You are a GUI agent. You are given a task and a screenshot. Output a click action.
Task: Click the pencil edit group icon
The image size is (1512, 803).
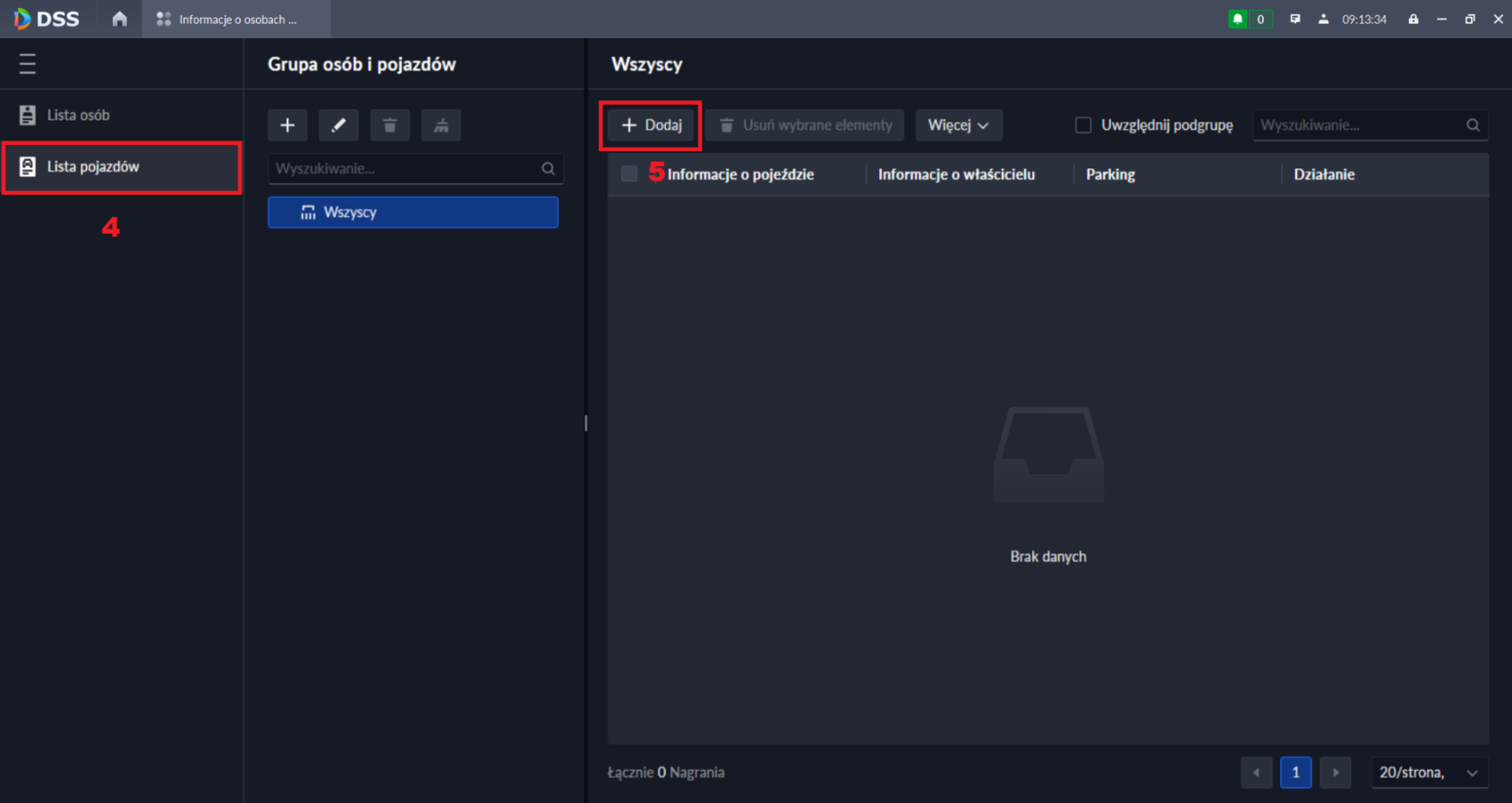[x=338, y=125]
